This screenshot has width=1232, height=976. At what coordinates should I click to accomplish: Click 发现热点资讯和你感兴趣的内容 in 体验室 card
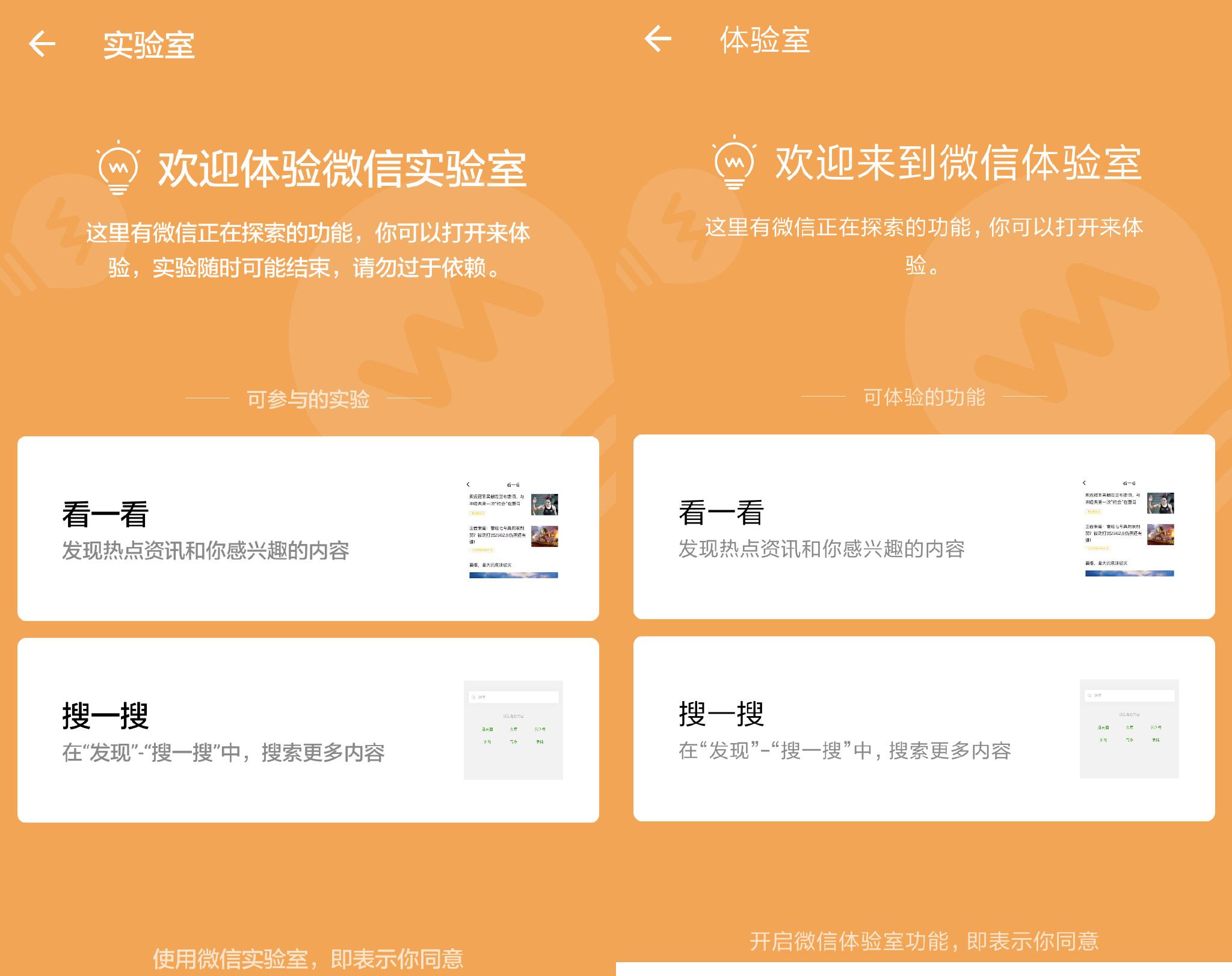coord(822,549)
